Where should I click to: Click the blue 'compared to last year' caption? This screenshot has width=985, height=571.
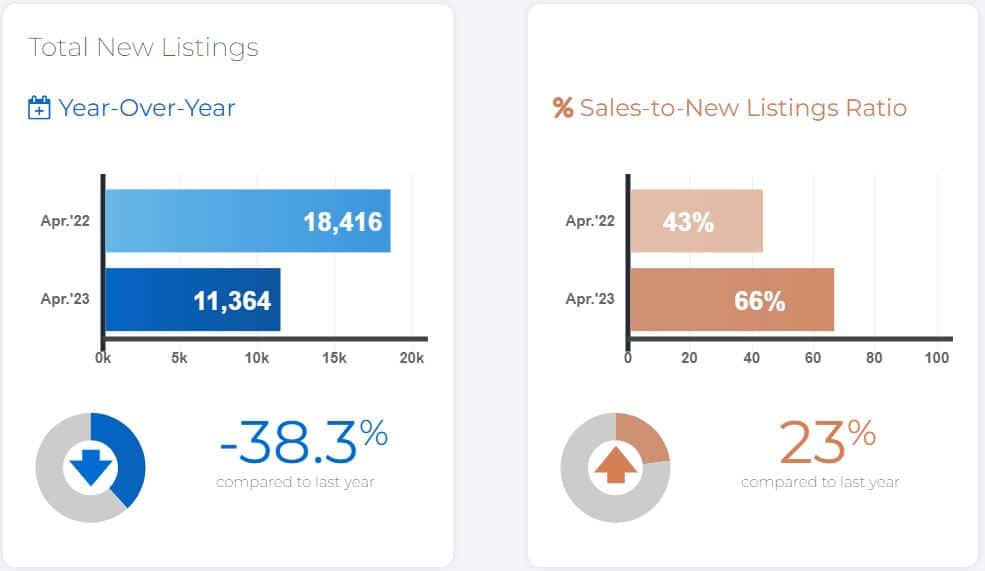point(295,482)
